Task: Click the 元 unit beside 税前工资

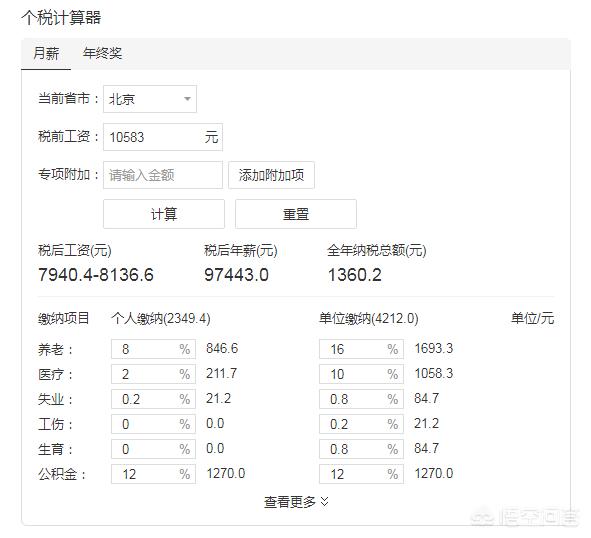Action: [211, 137]
